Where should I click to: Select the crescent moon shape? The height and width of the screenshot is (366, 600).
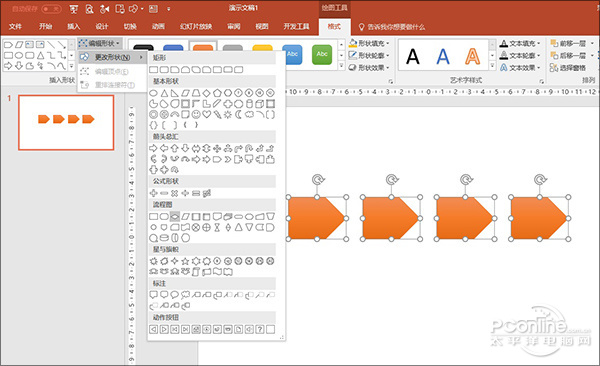pyautogui.click(x=238, y=114)
